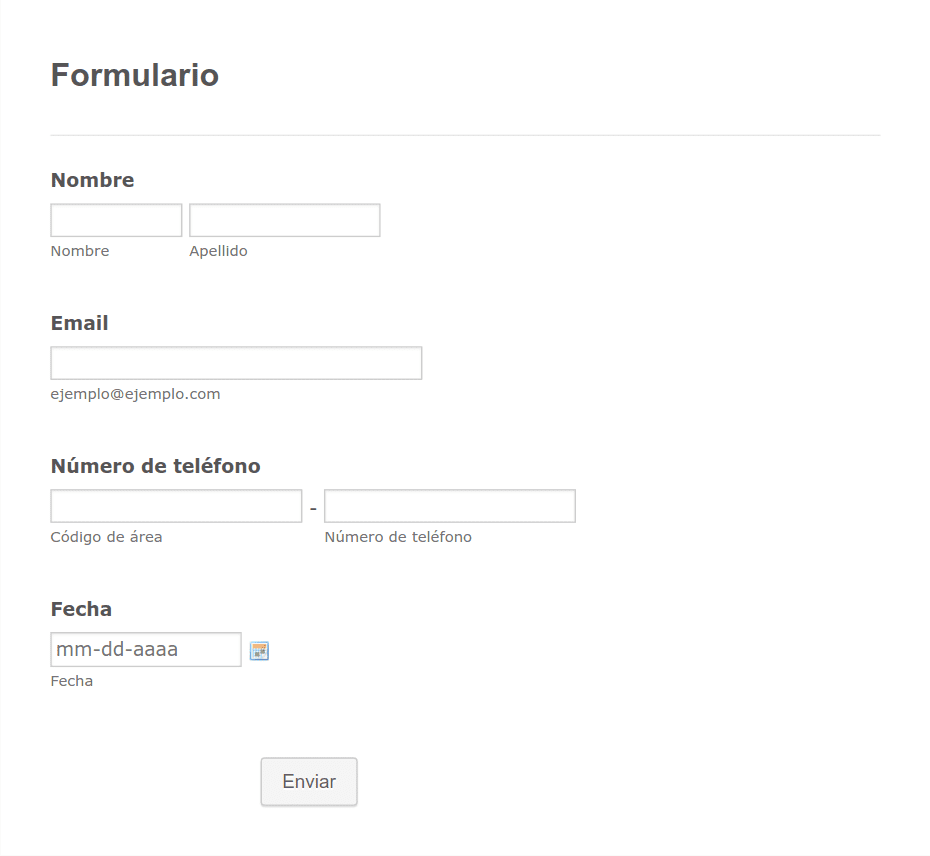Open the calendar date picker icon
The height and width of the screenshot is (856, 930).
pyautogui.click(x=259, y=651)
